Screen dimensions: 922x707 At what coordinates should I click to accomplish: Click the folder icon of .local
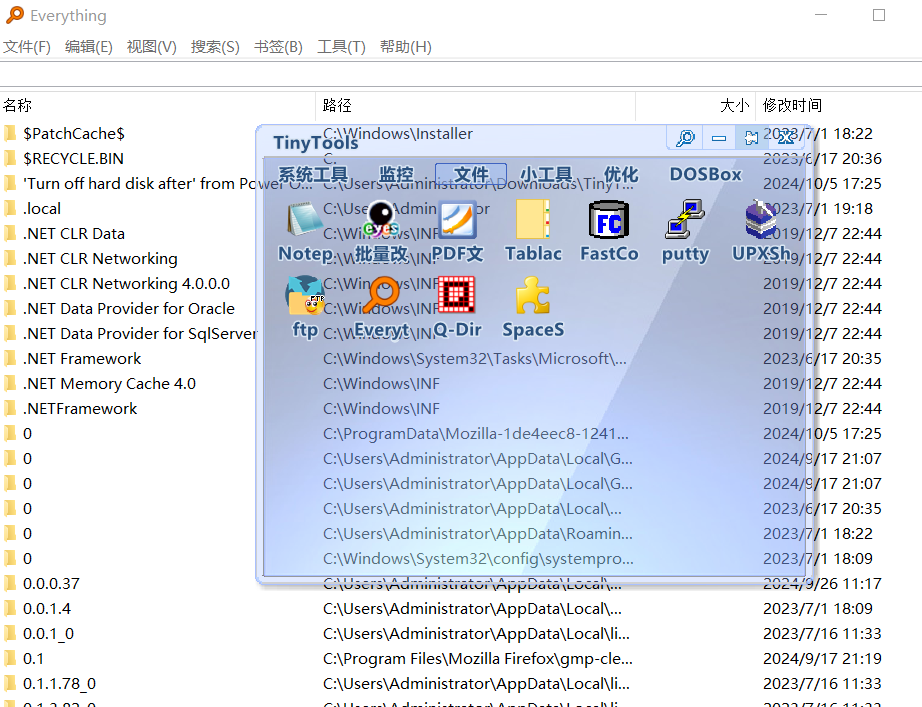coord(10,208)
